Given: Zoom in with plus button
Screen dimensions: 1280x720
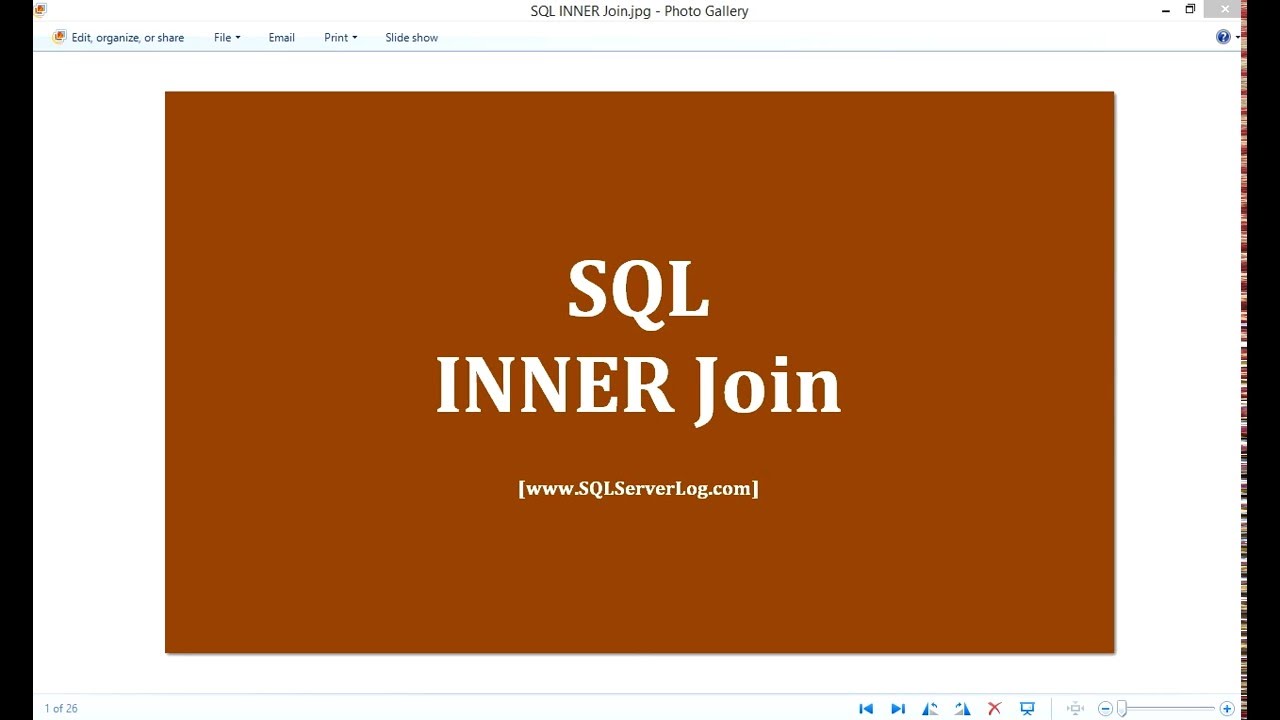Looking at the screenshot, I should [1227, 708].
